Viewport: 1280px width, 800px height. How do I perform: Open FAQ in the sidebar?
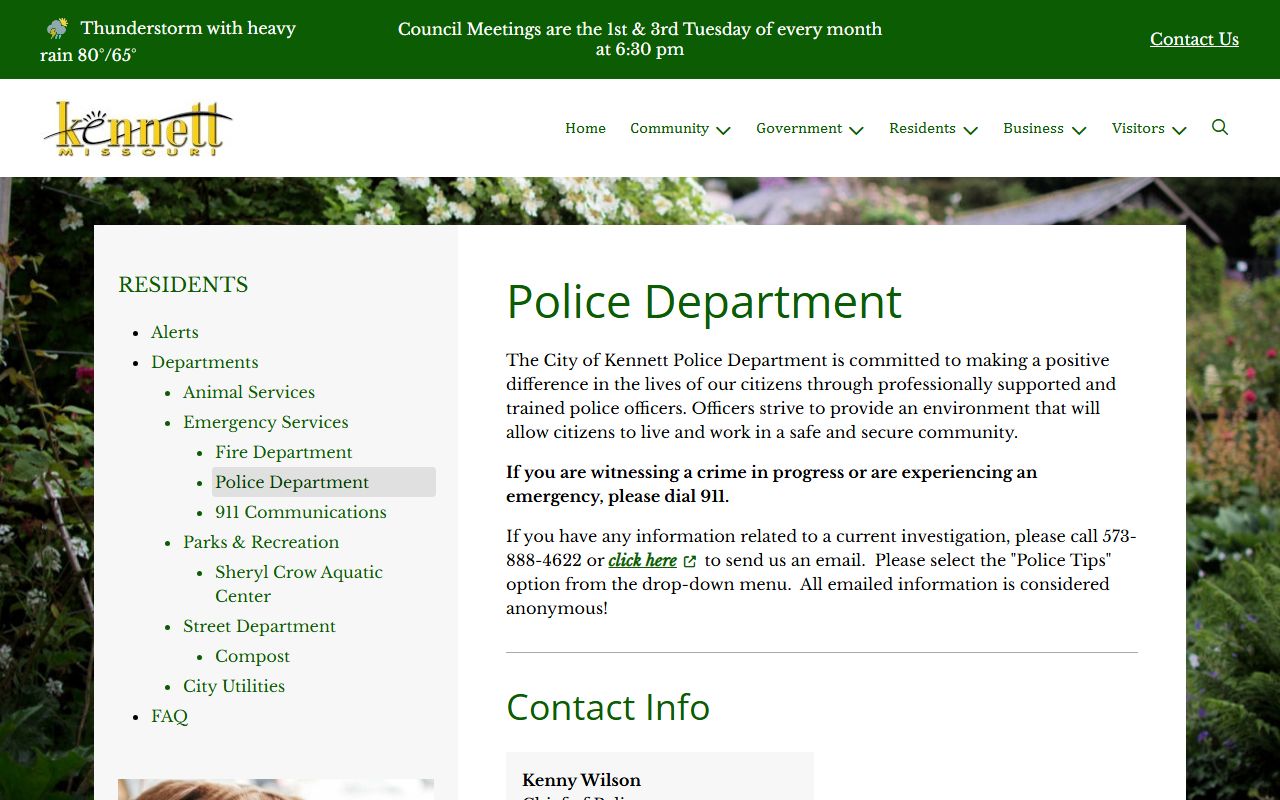point(169,716)
